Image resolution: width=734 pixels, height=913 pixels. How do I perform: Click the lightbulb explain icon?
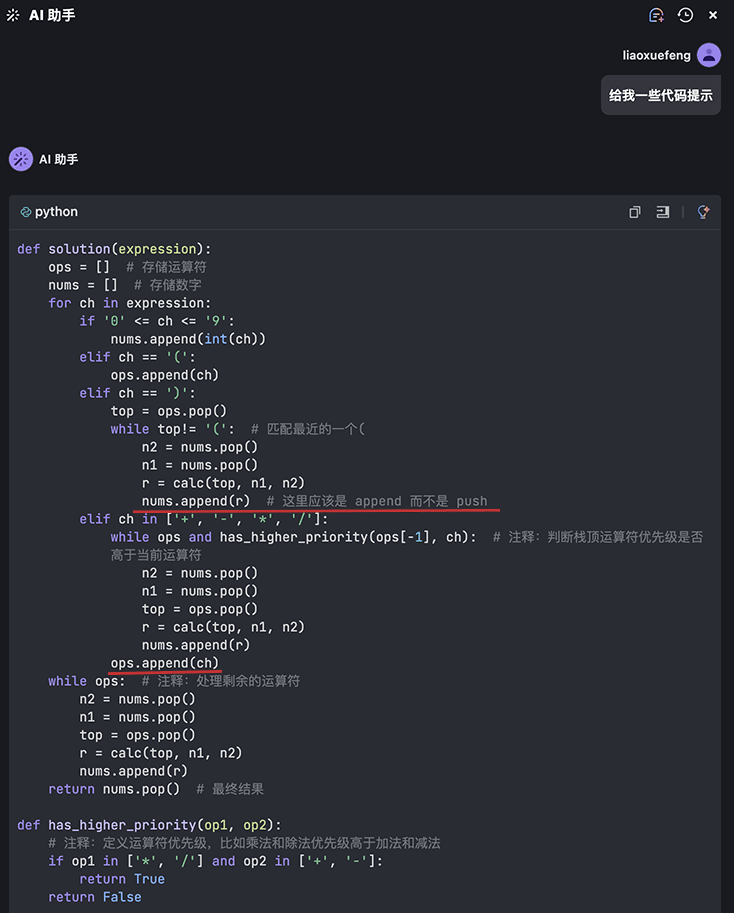pos(703,212)
